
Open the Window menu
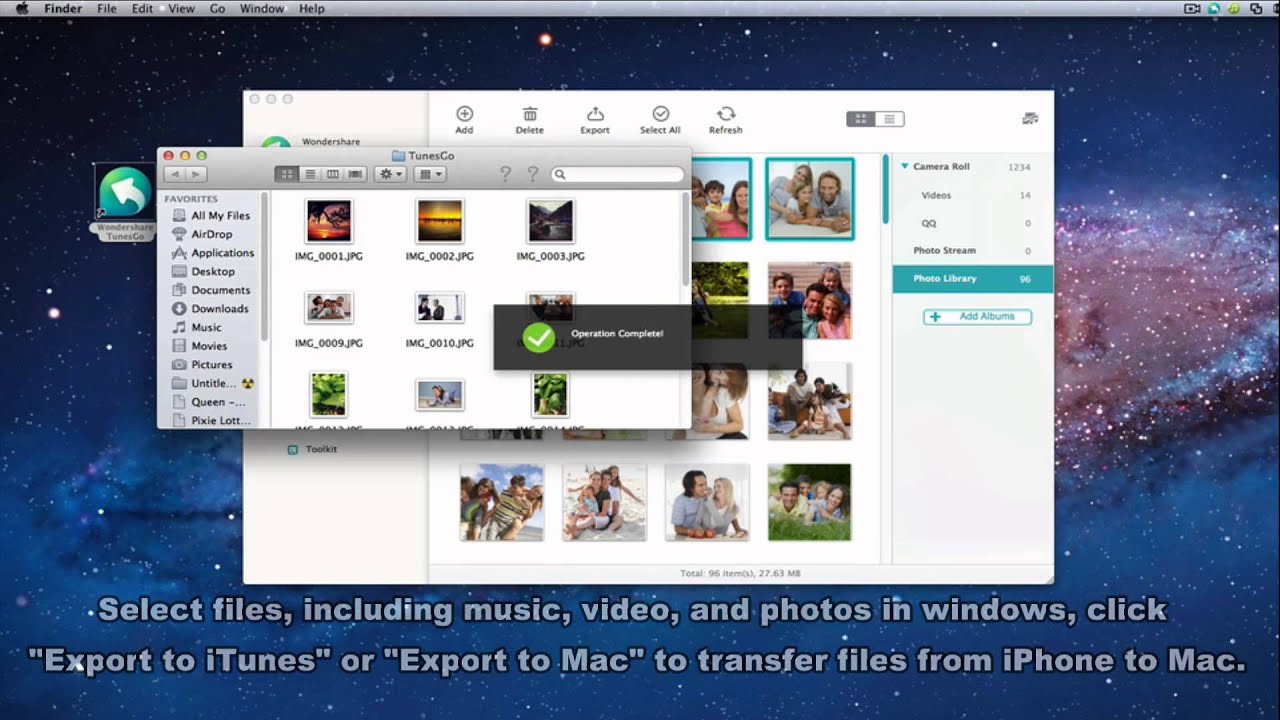[x=262, y=8]
